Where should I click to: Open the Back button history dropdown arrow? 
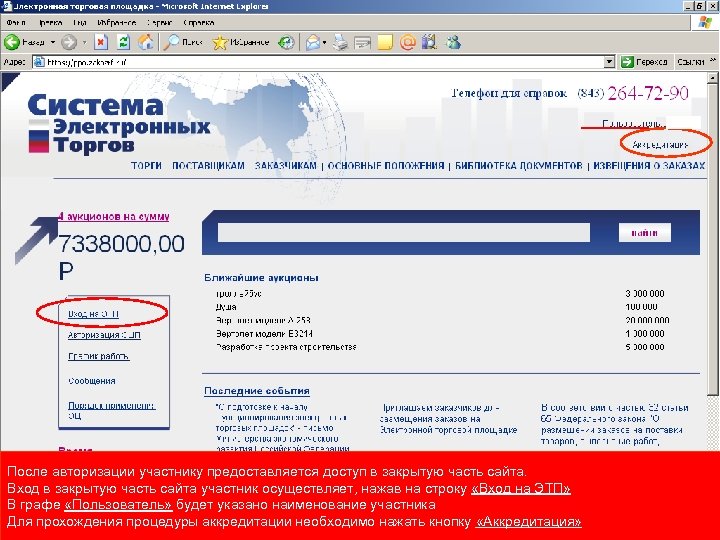(53, 42)
